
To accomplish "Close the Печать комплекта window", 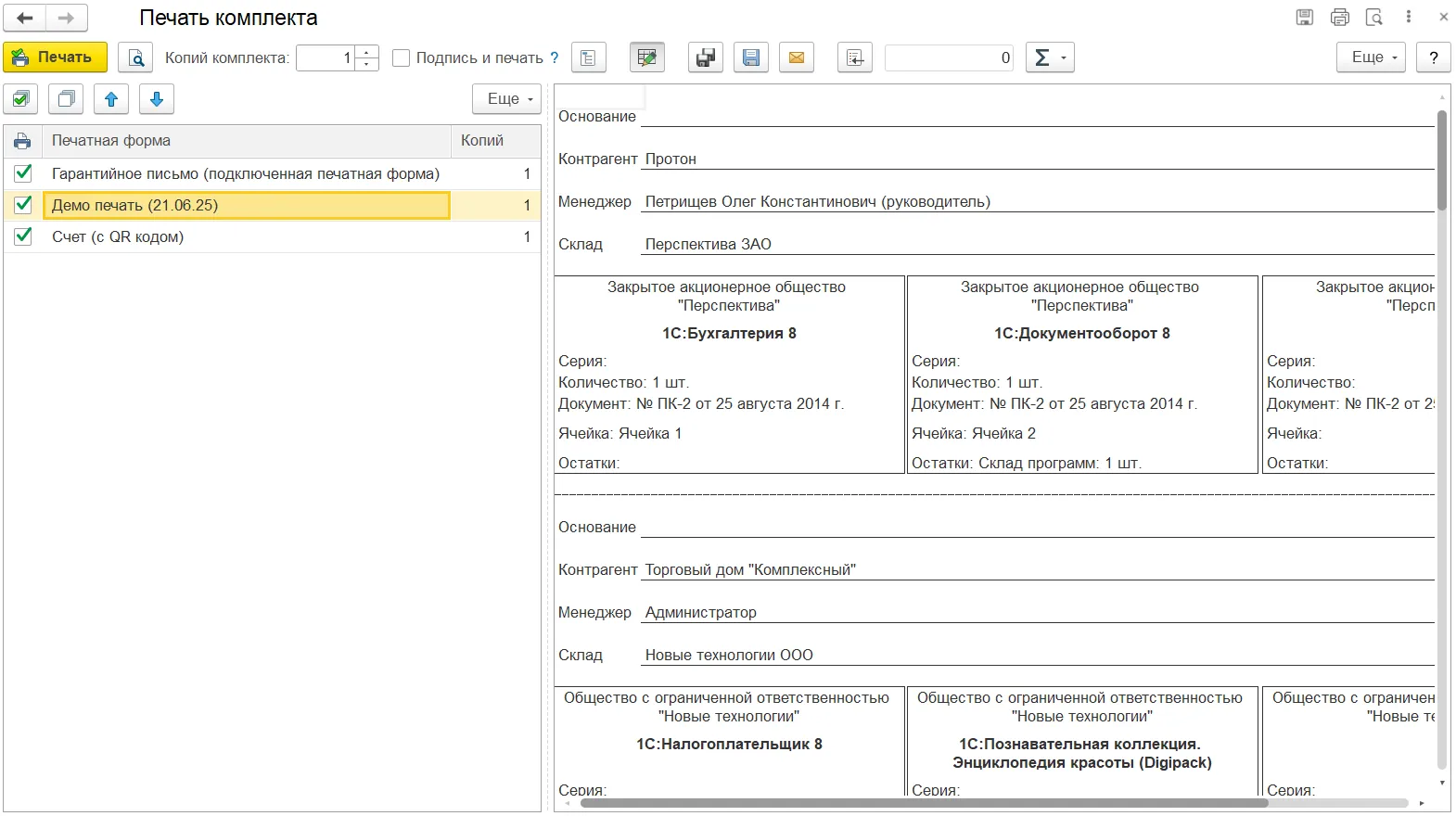I will pyautogui.click(x=1444, y=17).
